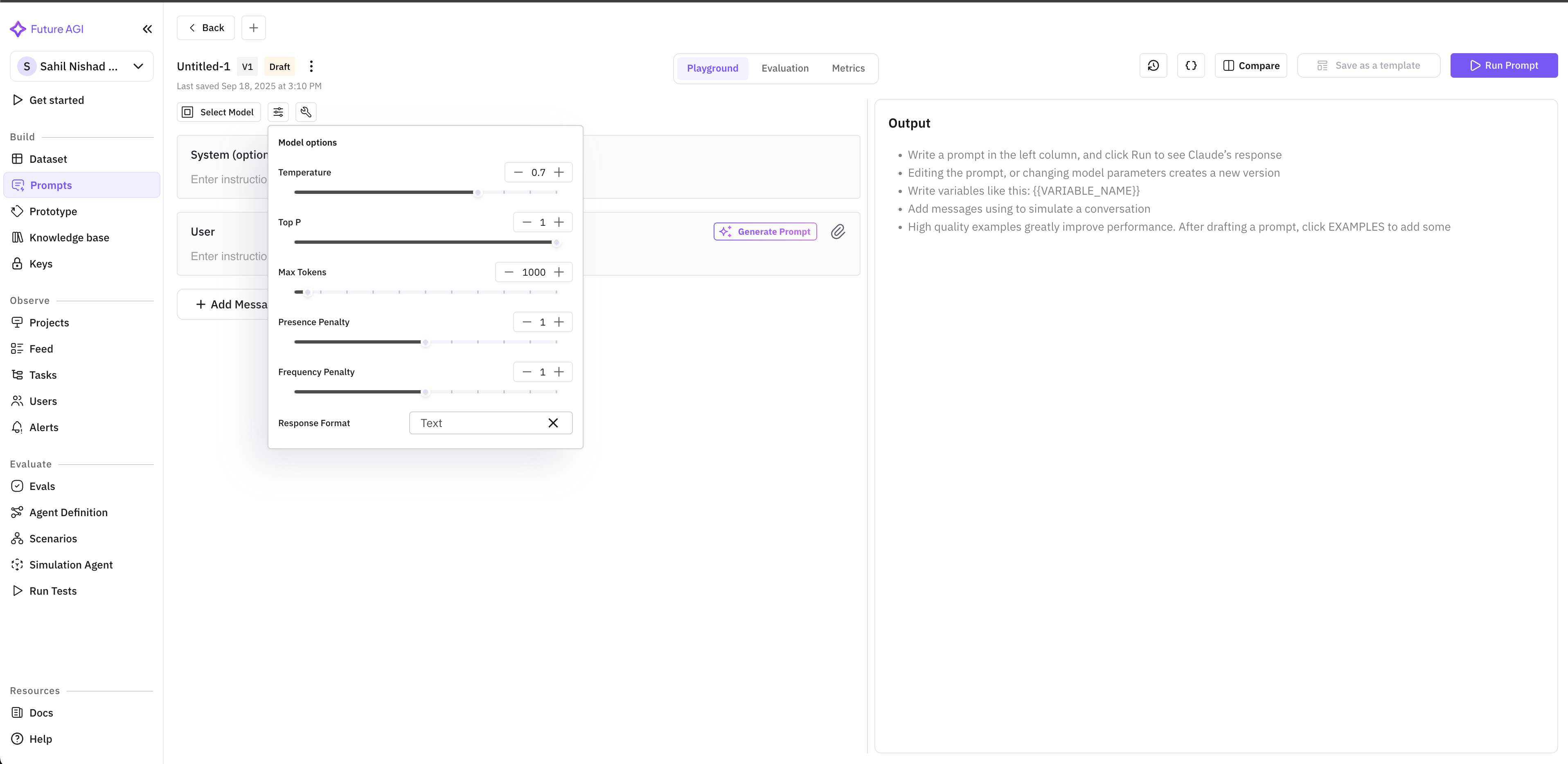Open the three-dot menu beside Draft
Viewport: 1568px width, 764px height.
point(311,66)
